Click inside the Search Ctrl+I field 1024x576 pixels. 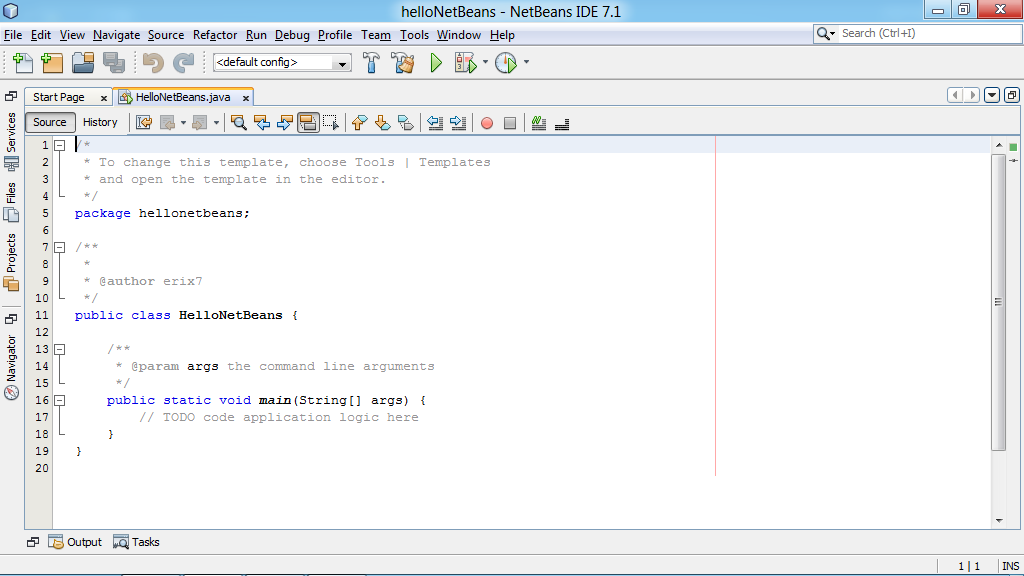[x=920, y=33]
